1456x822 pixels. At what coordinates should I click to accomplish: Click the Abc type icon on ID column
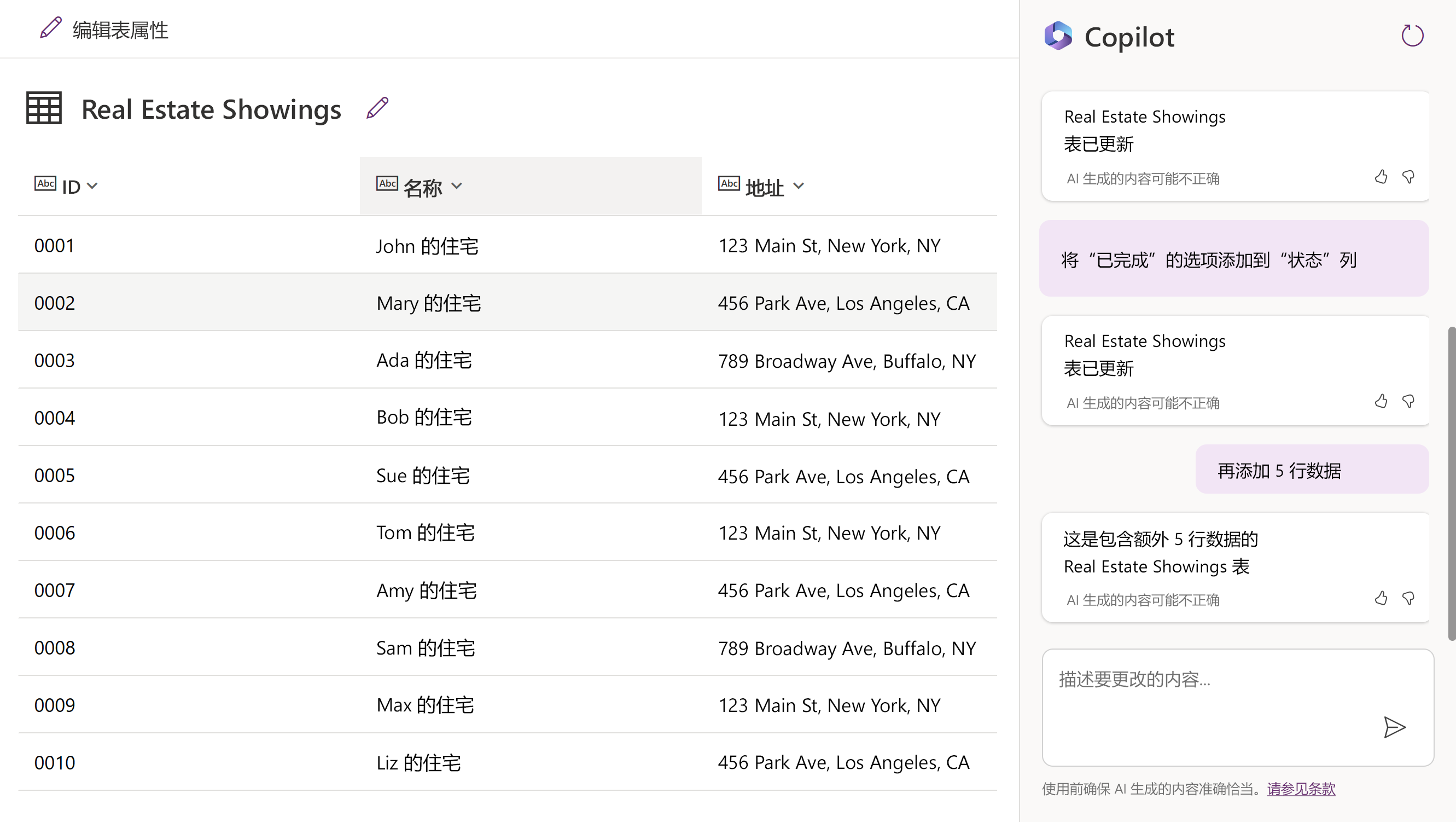pos(45,183)
